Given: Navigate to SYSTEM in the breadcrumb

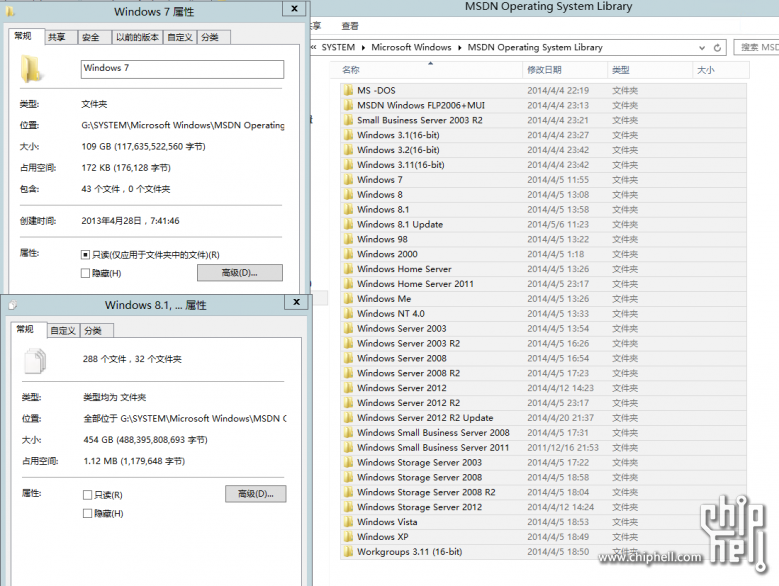Looking at the screenshot, I should (x=338, y=48).
